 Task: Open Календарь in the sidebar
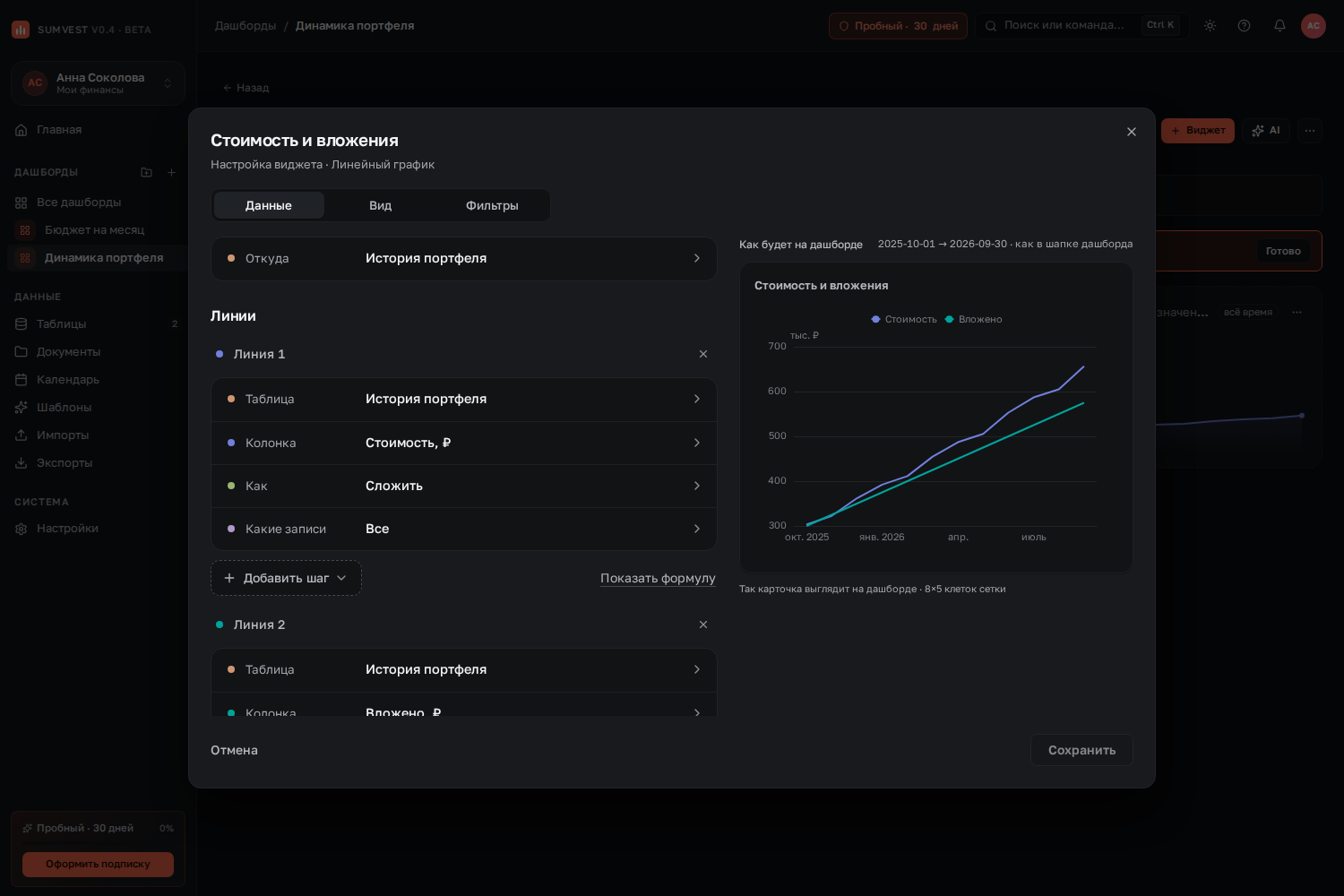click(x=97, y=379)
